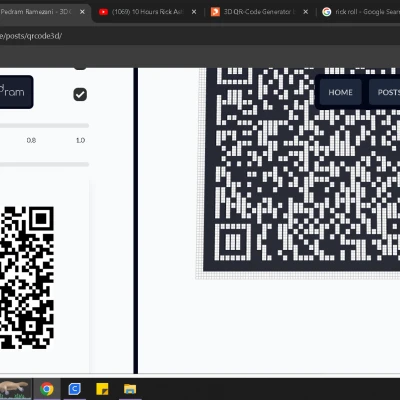This screenshot has height=400, width=400.
Task: Click the address bar URL
Action: [x=31, y=36]
